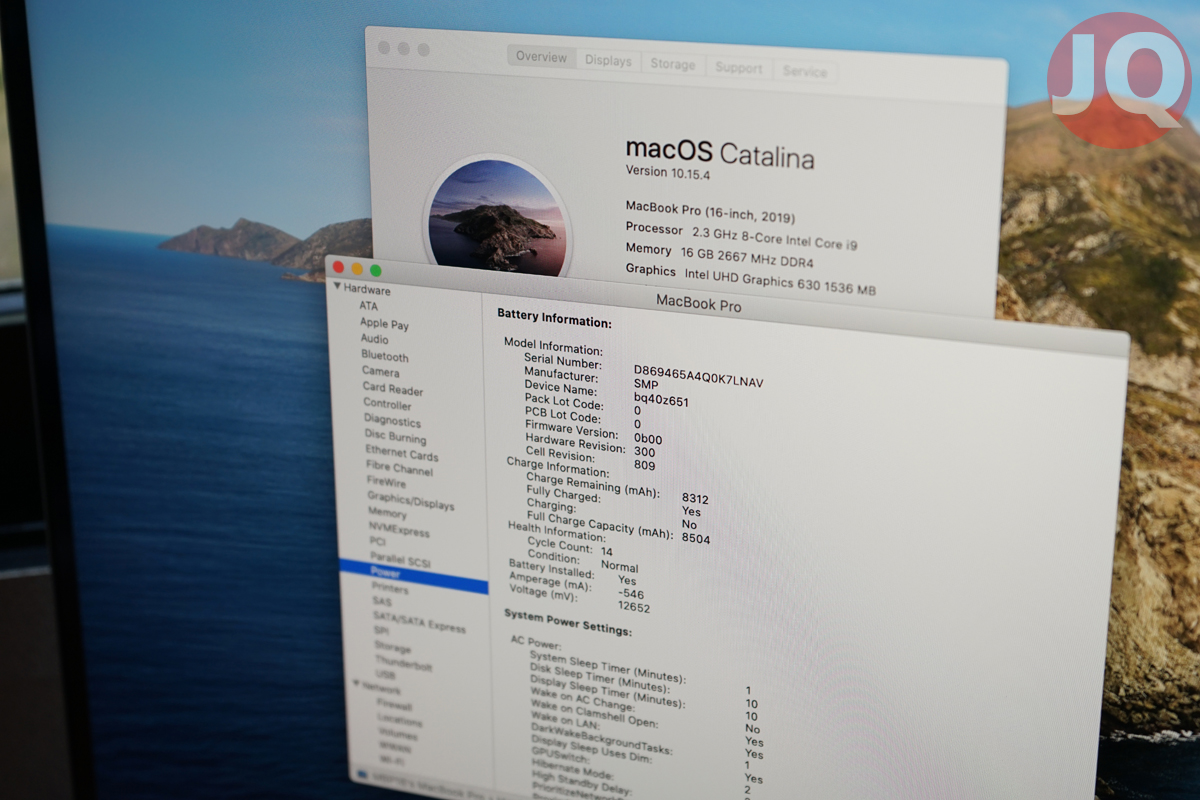Click the cell revision value "809"
The height and width of the screenshot is (800, 1200).
(644, 465)
